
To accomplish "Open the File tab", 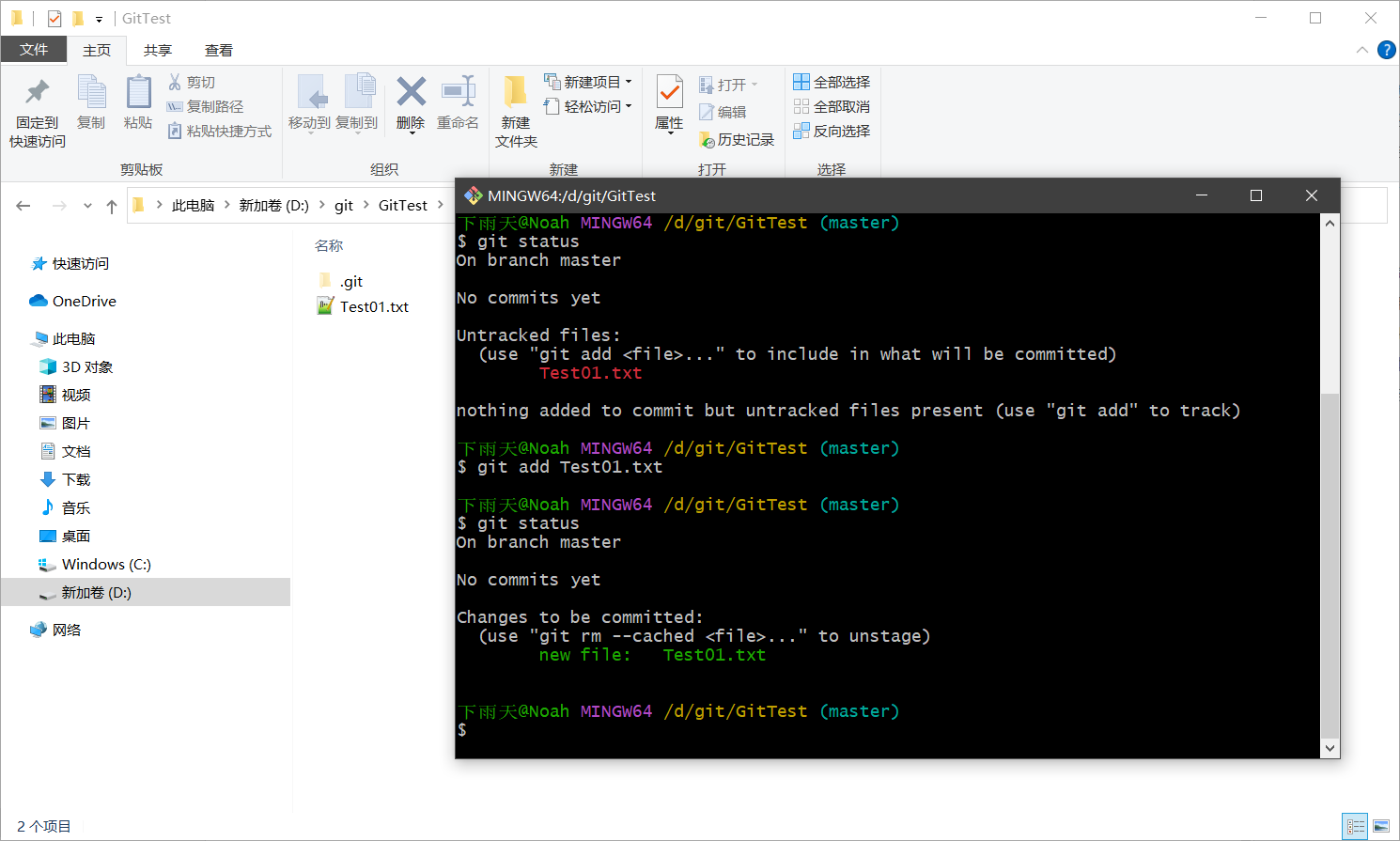I will [x=34, y=50].
